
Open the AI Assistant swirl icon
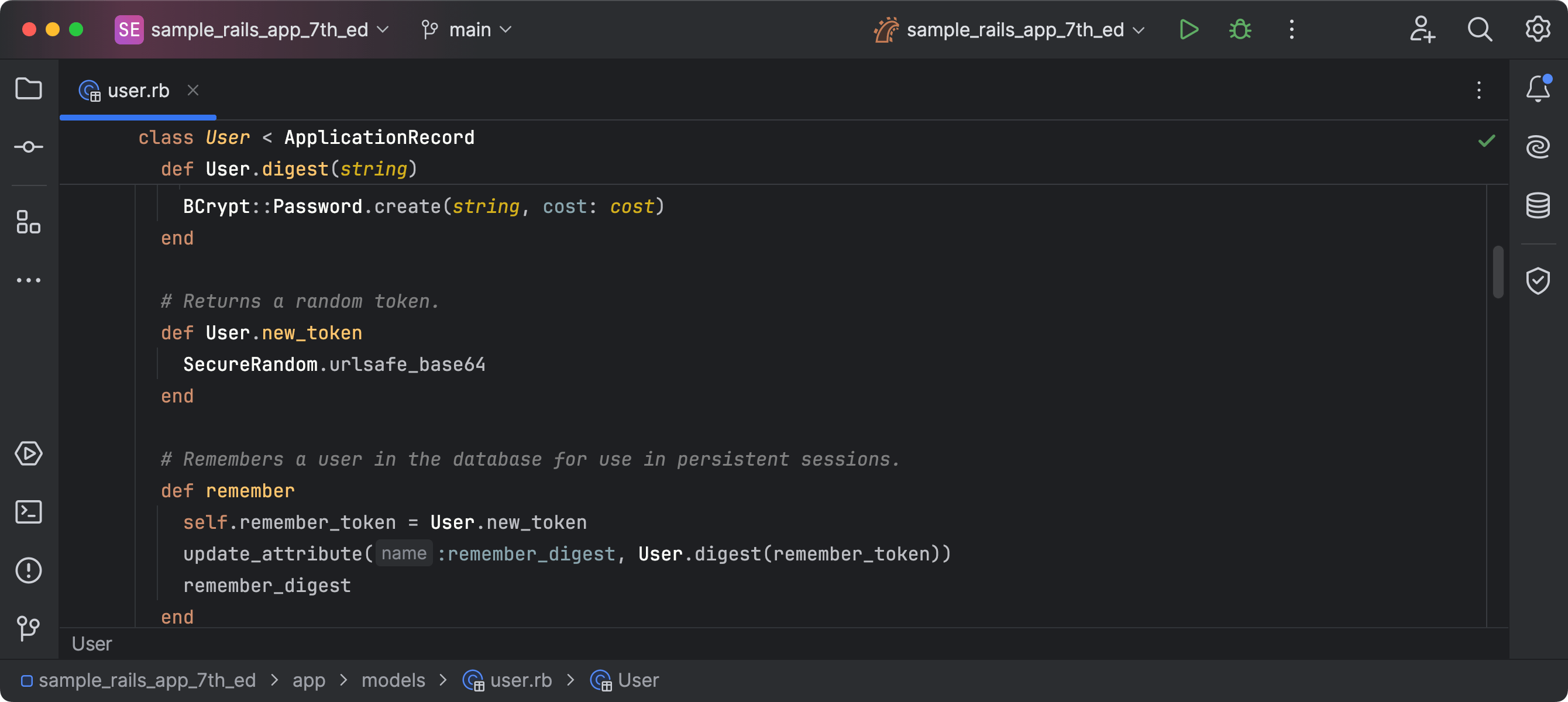(x=1538, y=147)
